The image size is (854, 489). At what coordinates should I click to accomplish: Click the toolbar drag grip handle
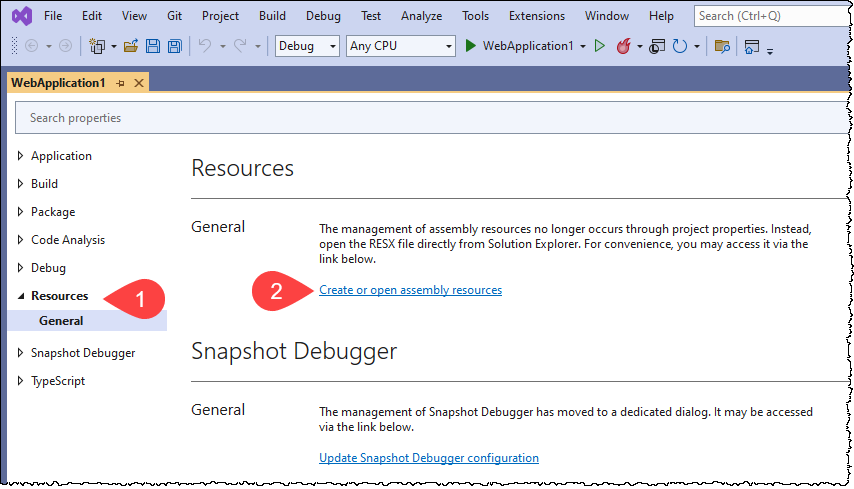[x=15, y=46]
